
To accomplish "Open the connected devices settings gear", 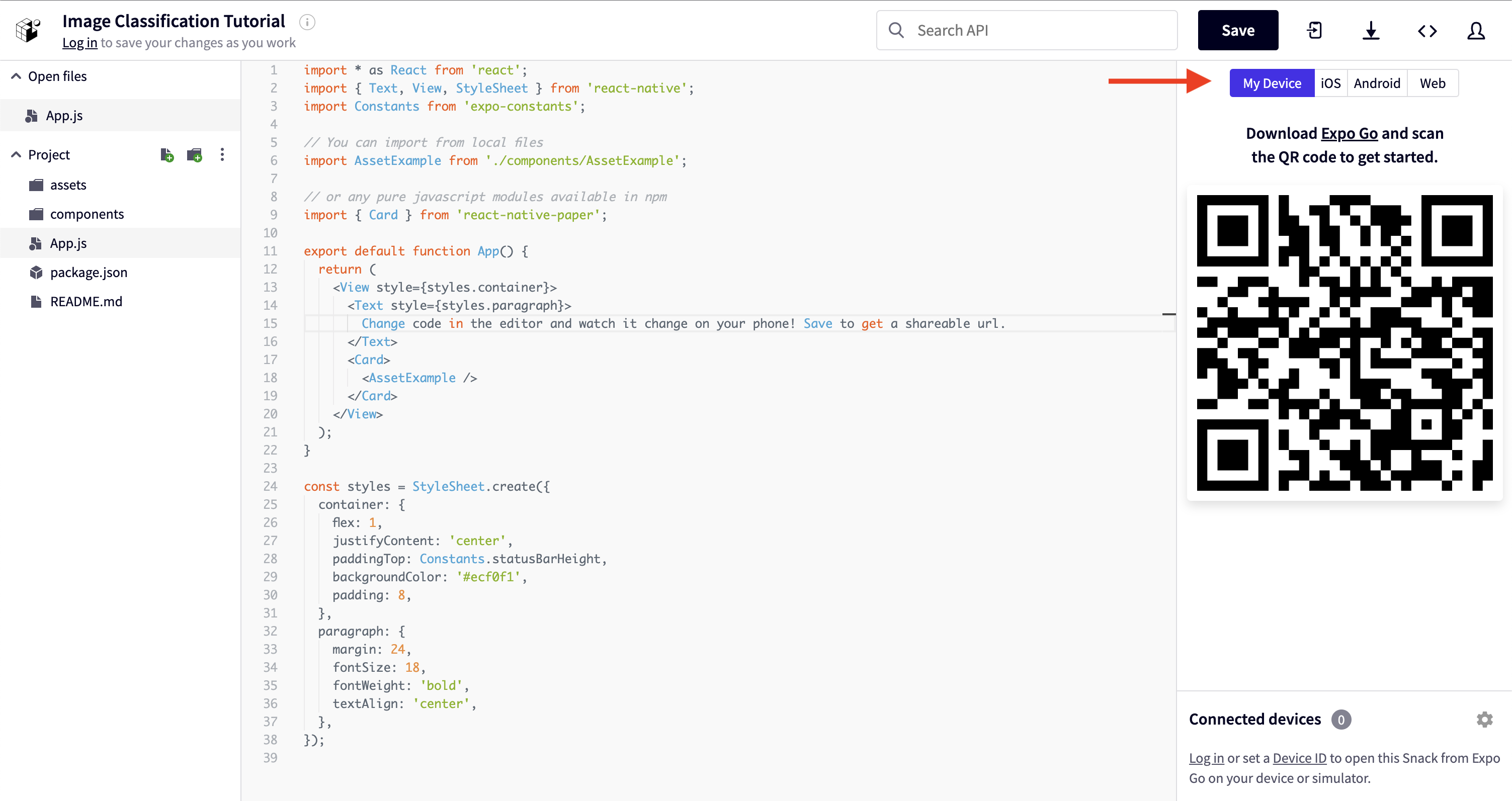I will point(1484,720).
